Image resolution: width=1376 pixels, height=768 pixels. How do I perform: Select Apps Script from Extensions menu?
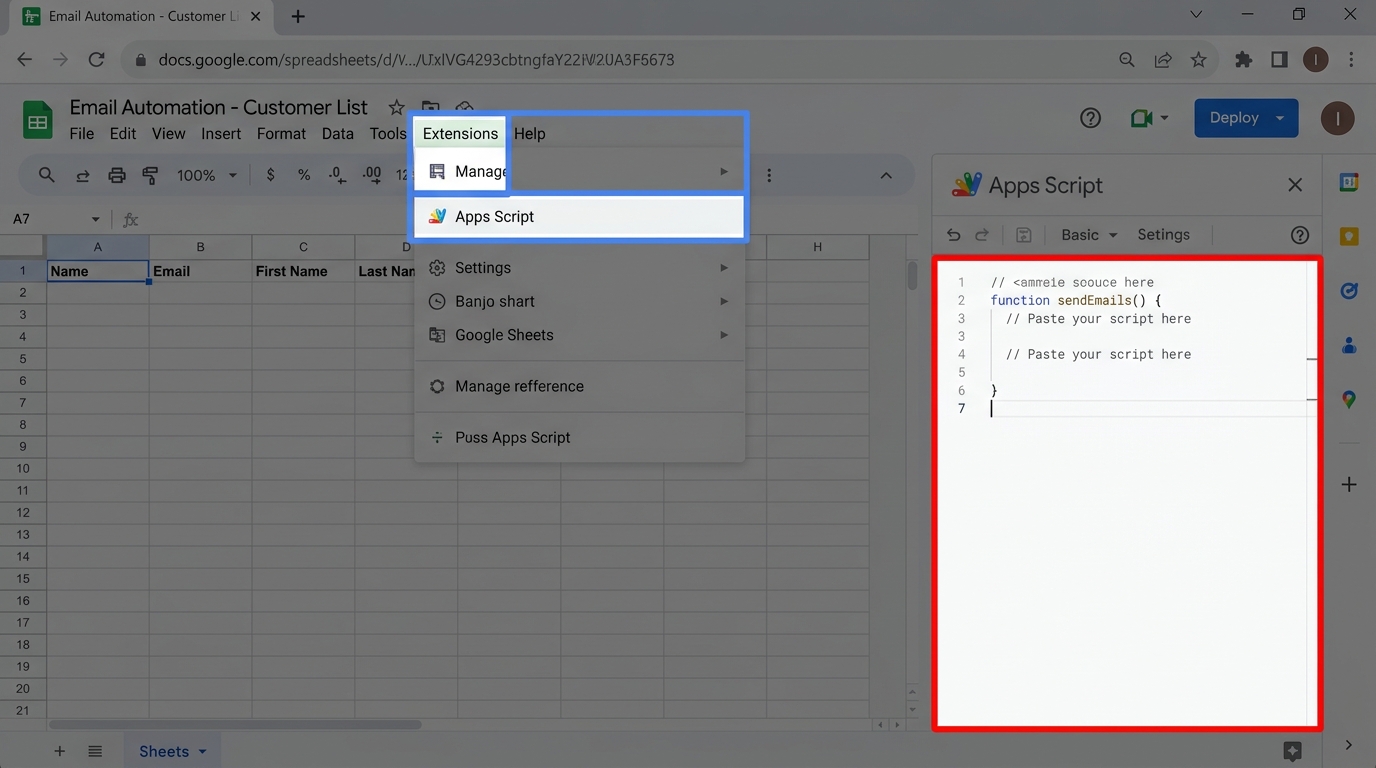[x=580, y=217]
